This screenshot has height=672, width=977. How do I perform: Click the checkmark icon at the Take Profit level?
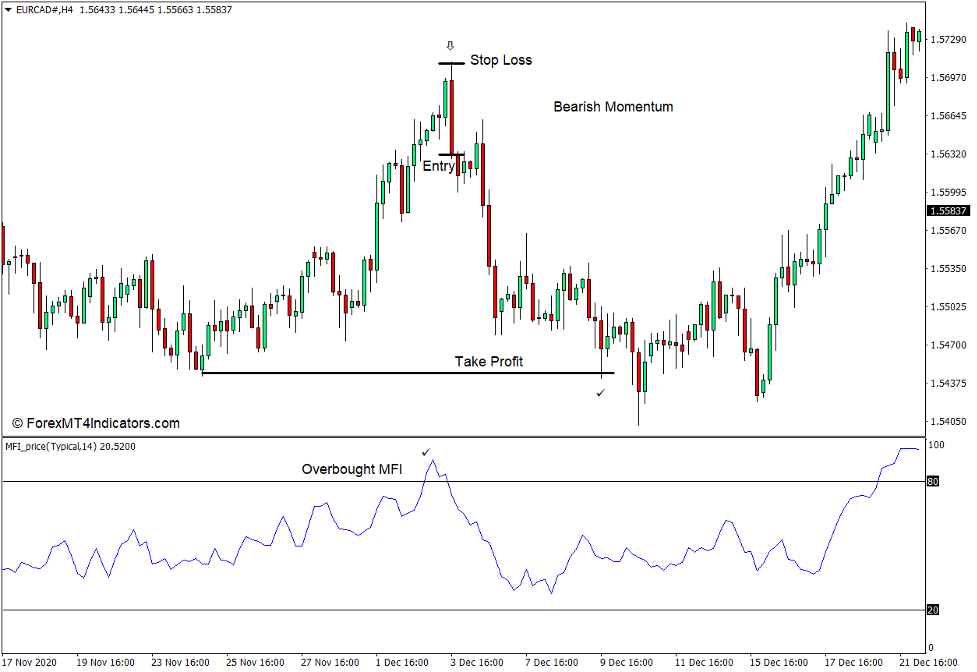click(x=601, y=394)
